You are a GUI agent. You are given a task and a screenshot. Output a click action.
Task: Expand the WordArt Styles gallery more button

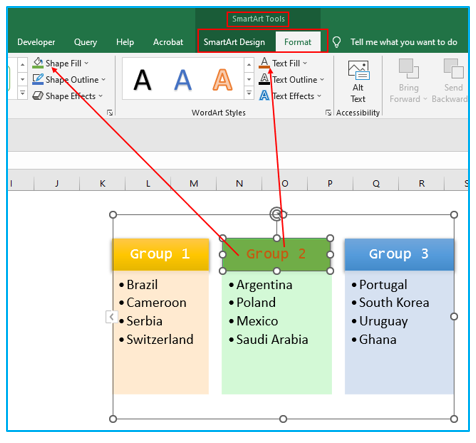tap(249, 93)
